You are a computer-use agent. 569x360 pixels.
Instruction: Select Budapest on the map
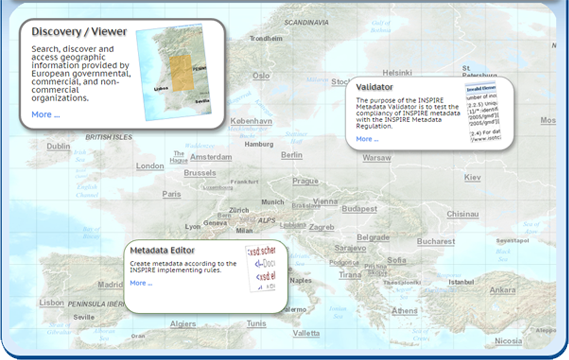pos(359,209)
